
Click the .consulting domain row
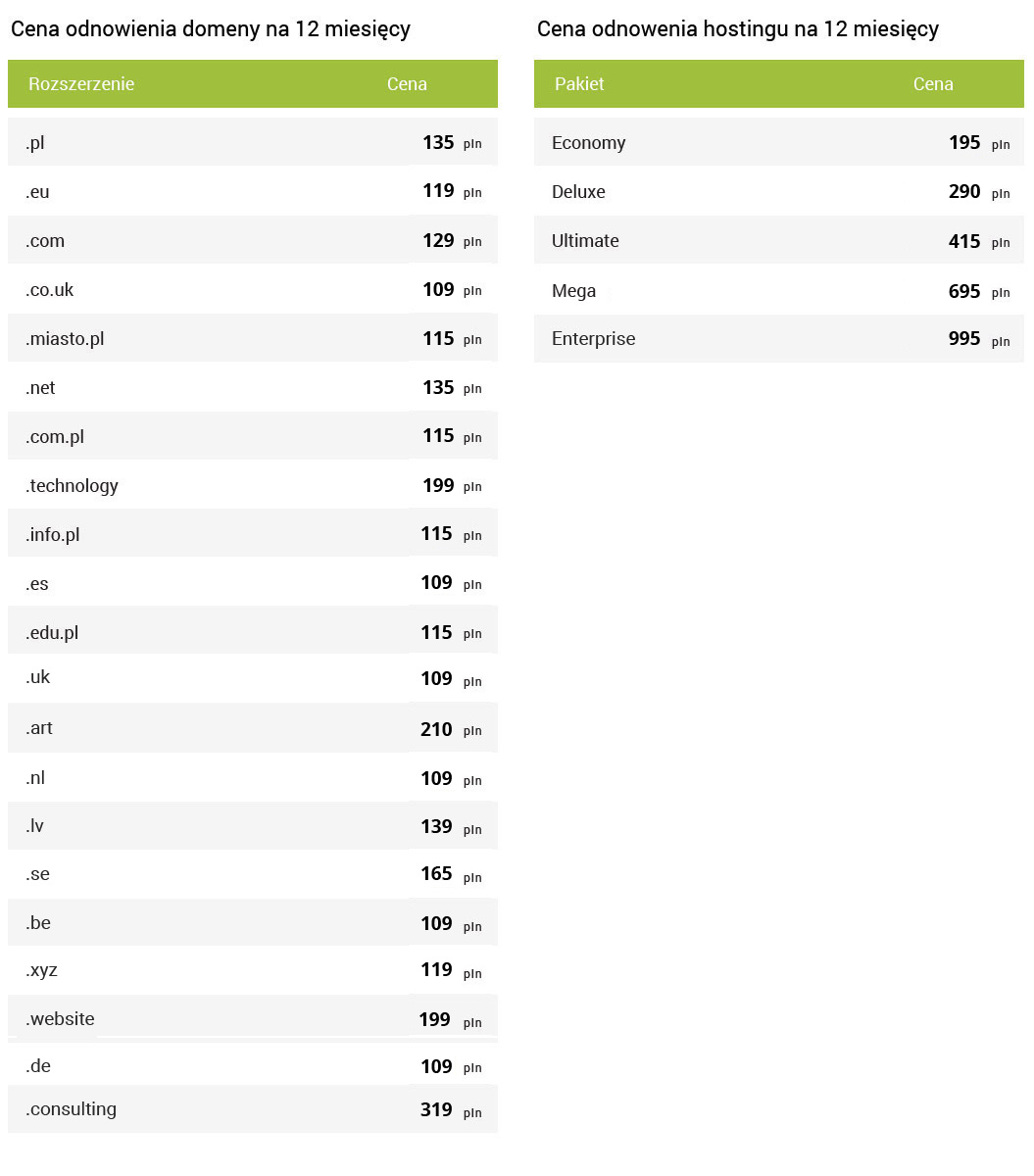tap(252, 1109)
